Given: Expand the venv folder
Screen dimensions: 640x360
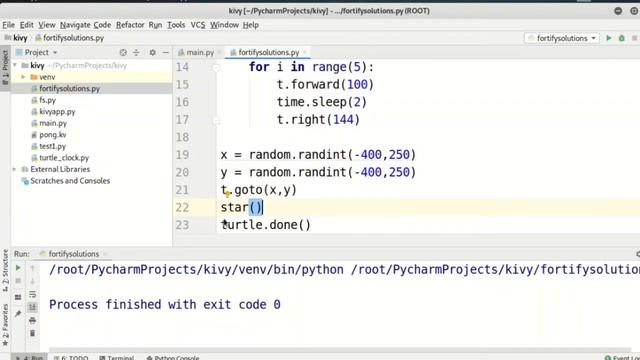Looking at the screenshot, I should point(23,77).
